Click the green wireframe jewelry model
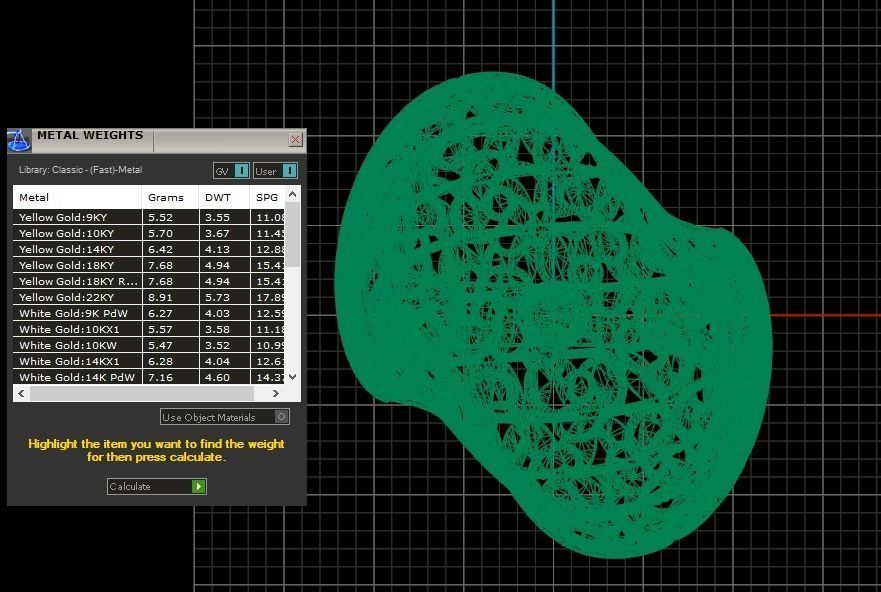 point(553,315)
